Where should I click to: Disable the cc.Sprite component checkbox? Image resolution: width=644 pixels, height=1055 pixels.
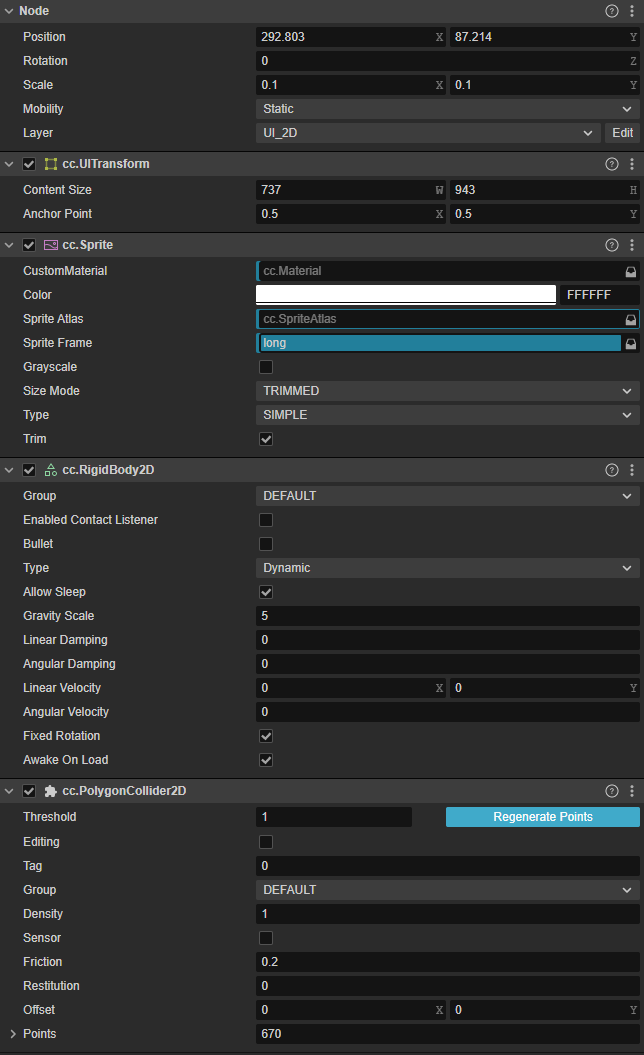(x=29, y=245)
